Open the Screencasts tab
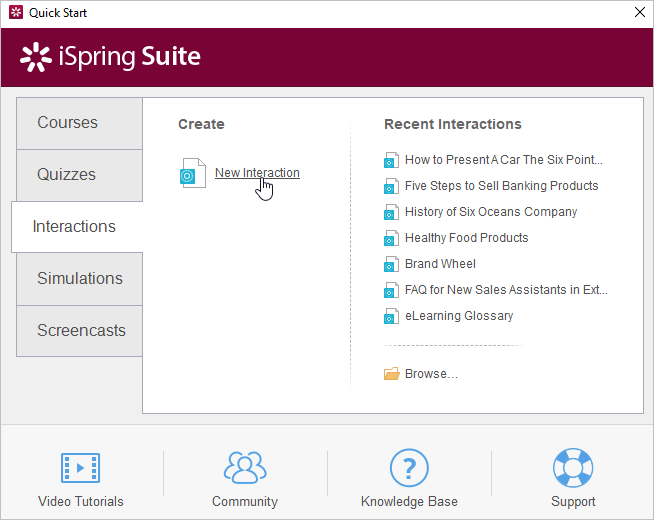The height and width of the screenshot is (520, 654). pos(81,331)
